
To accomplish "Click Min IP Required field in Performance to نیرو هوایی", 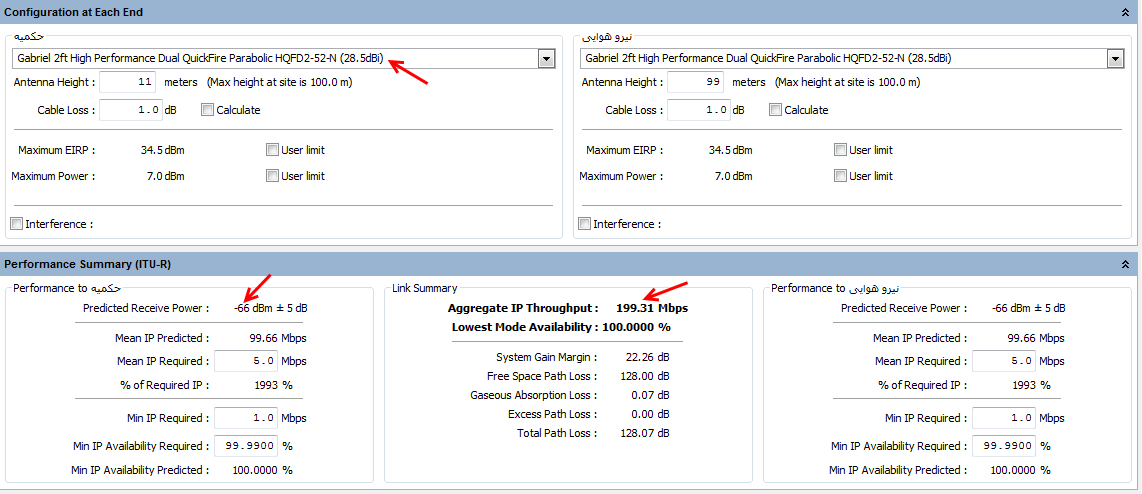I will (x=1004, y=418).
